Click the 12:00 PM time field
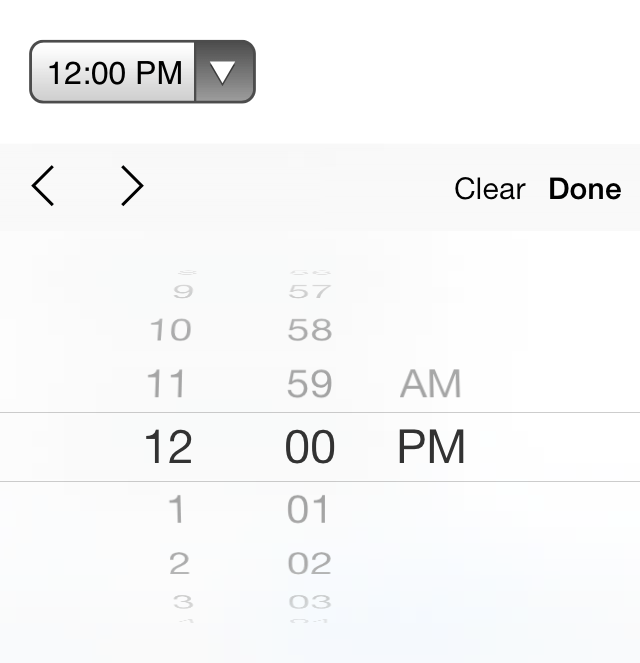Image resolution: width=640 pixels, height=663 pixels. pos(113,71)
